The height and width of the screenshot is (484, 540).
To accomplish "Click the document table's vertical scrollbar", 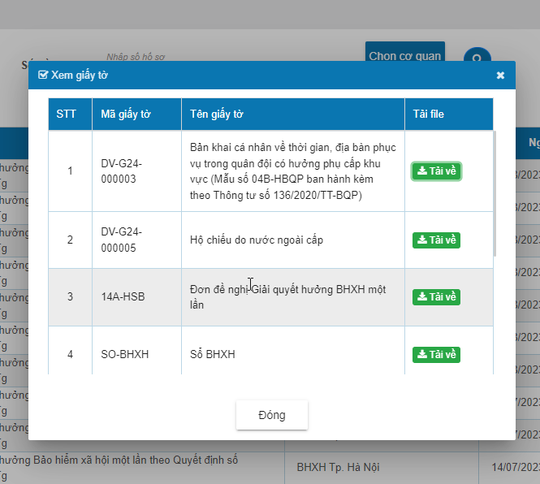I will (x=495, y=193).
